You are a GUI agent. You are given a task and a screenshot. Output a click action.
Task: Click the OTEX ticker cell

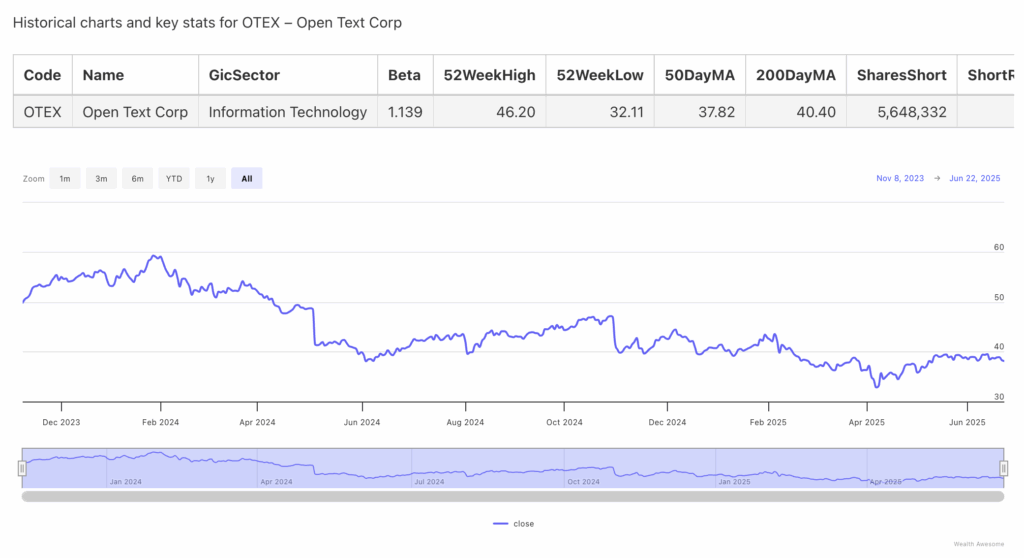[x=42, y=112]
